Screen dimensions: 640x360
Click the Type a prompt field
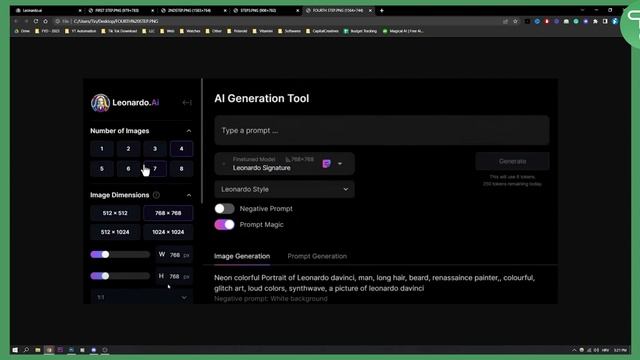(382, 131)
